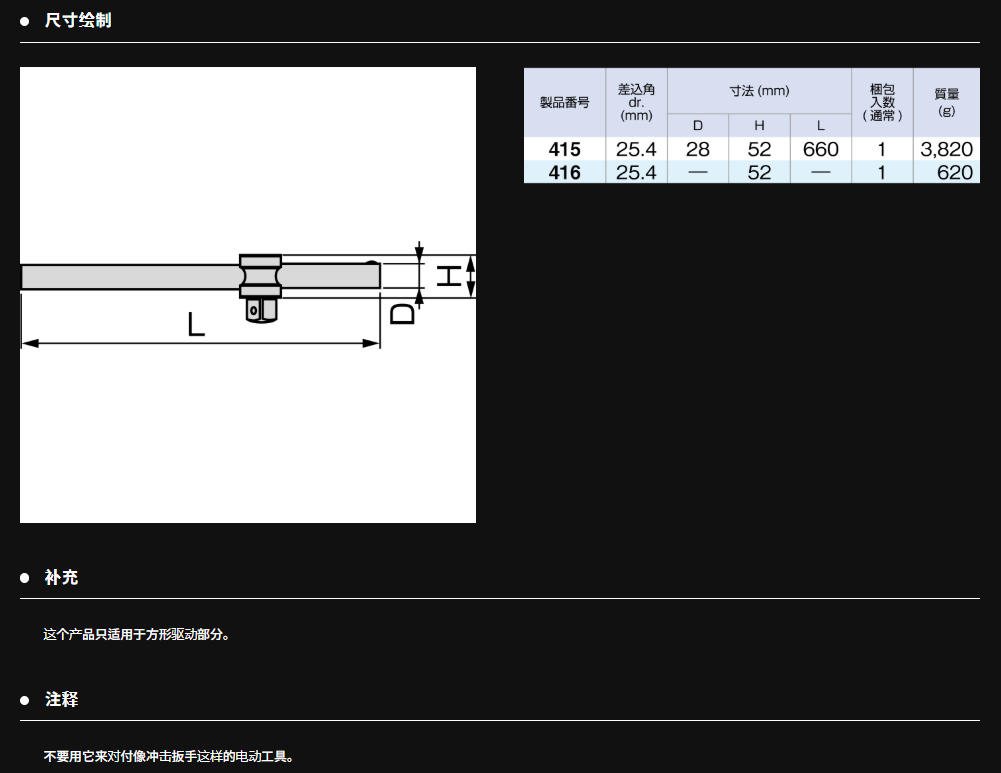This screenshot has height=773, width=1001.
Task: Click the 660 length value cell
Action: 820,149
